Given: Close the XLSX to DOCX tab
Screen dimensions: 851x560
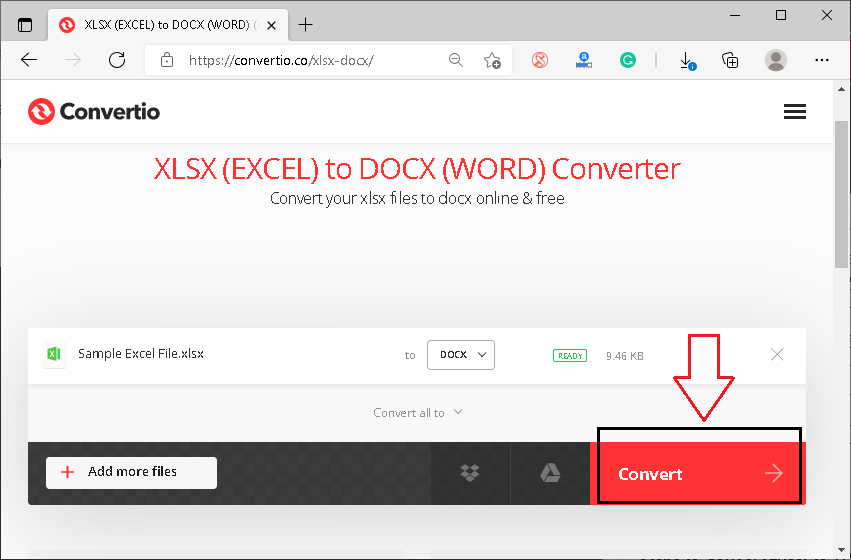Looking at the screenshot, I should [x=271, y=25].
